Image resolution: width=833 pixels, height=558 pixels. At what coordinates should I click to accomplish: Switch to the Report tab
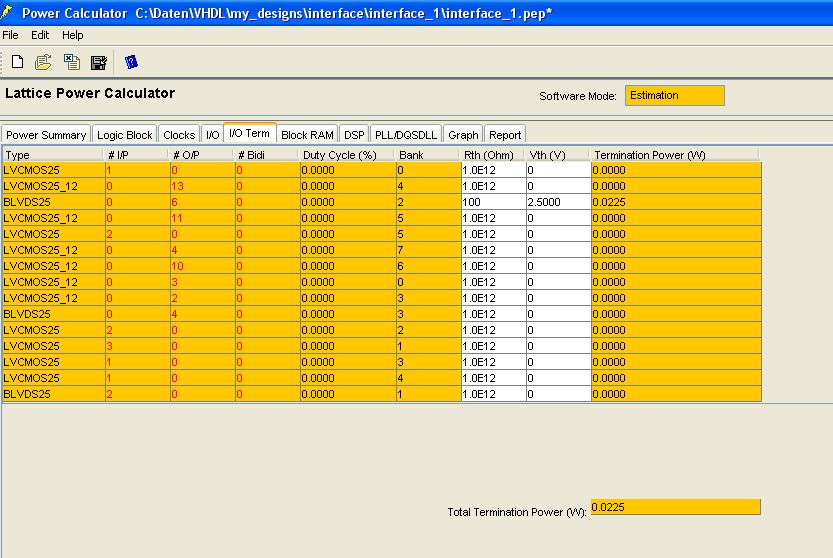505,135
